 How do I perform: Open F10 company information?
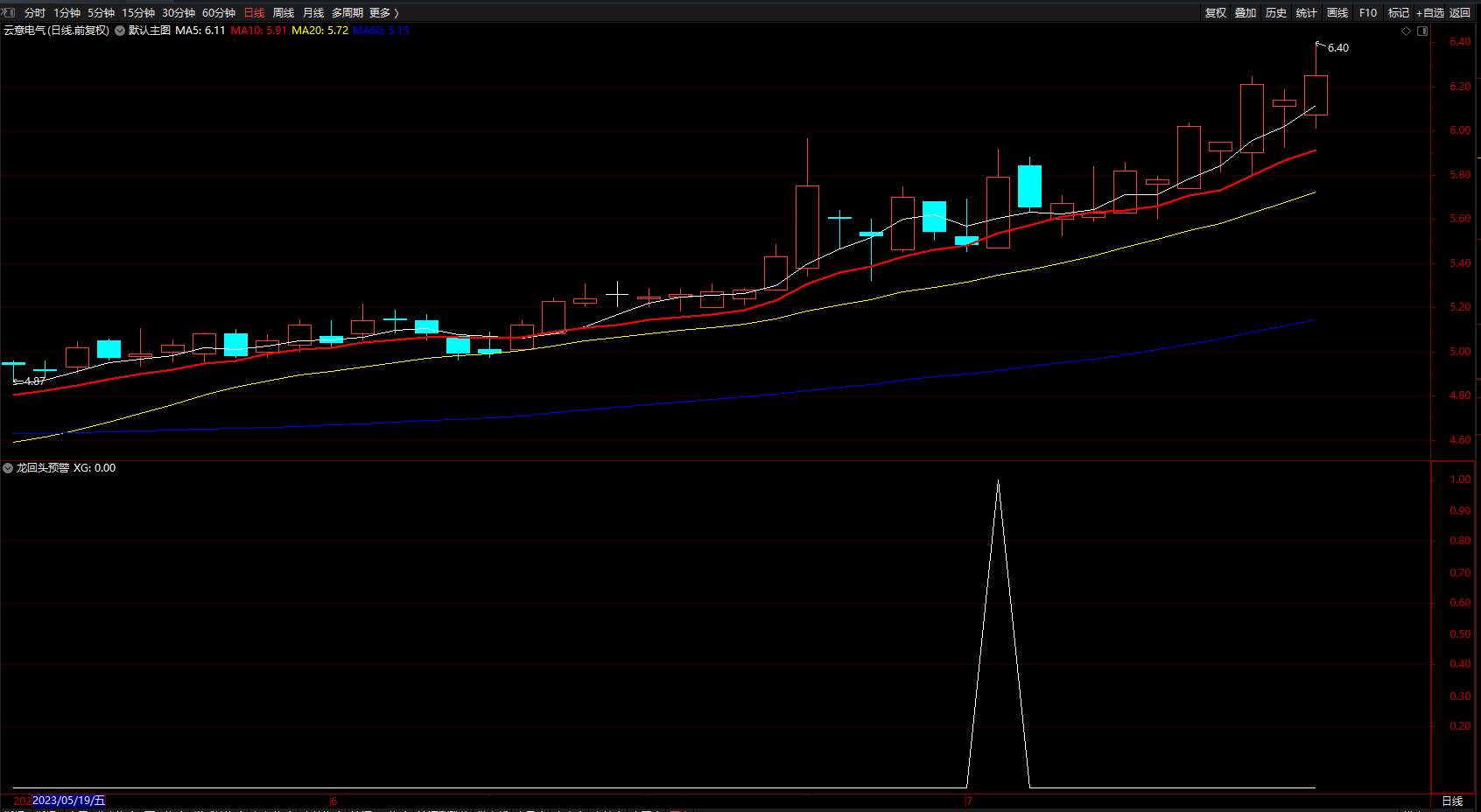(x=1368, y=13)
